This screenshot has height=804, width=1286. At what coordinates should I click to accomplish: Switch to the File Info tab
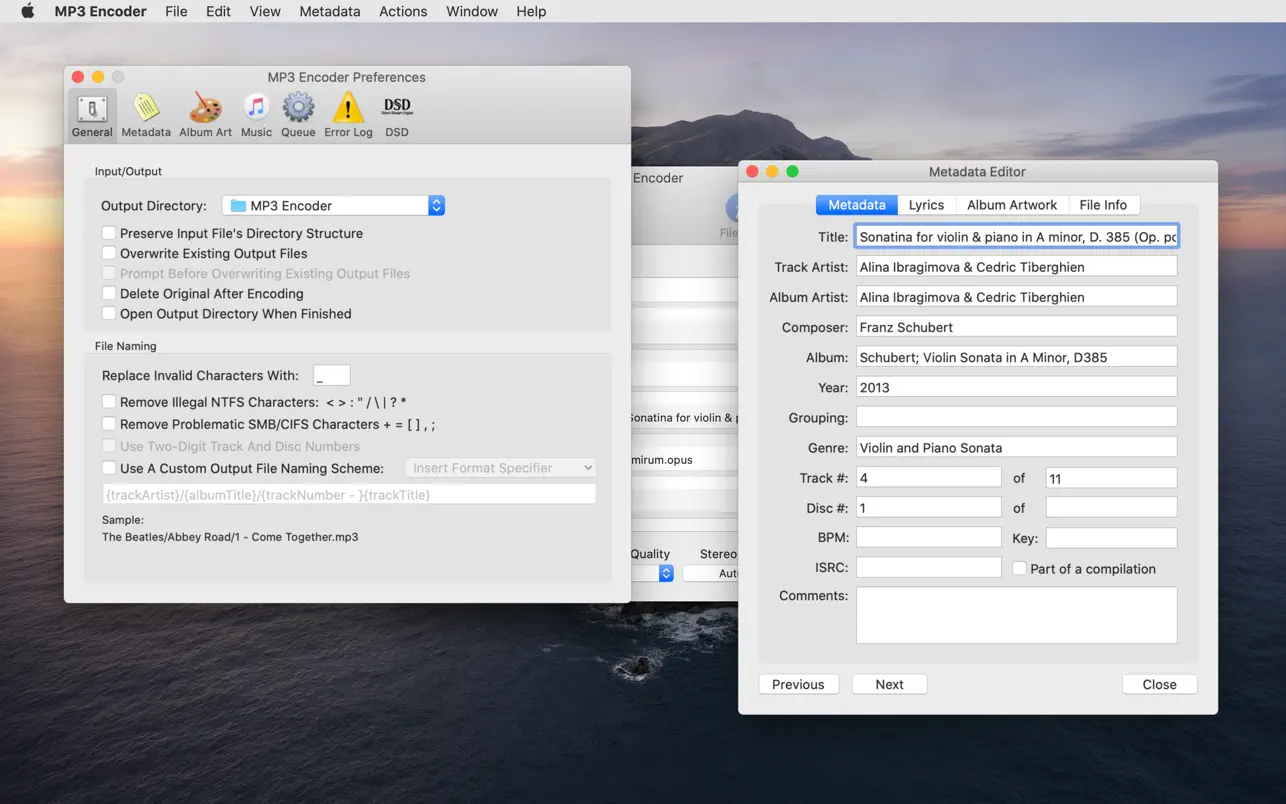point(1103,205)
